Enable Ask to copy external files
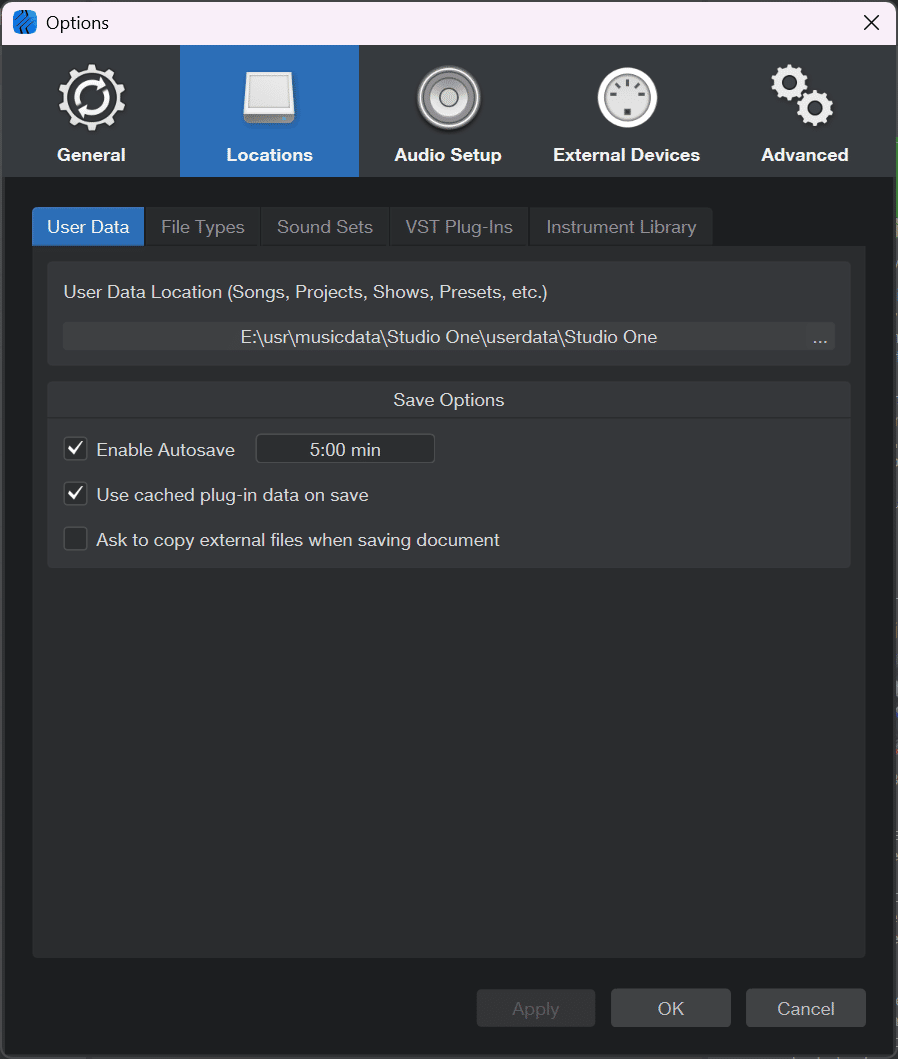The height and width of the screenshot is (1059, 898). click(x=76, y=539)
